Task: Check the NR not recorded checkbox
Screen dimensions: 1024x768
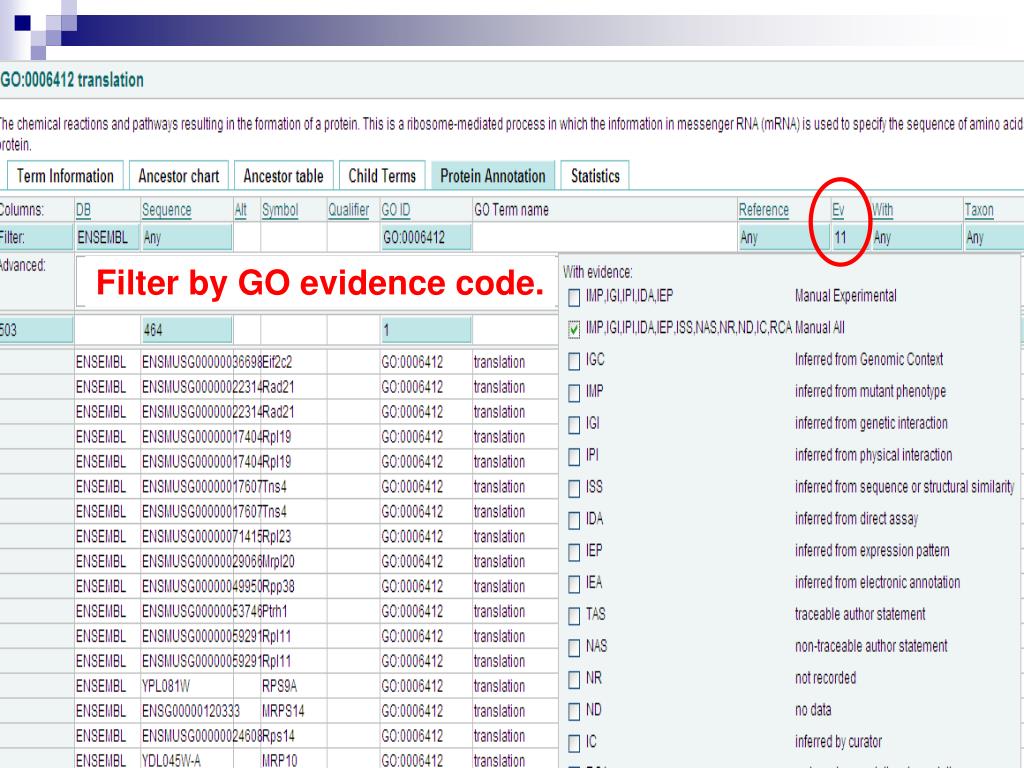Action: pos(574,680)
